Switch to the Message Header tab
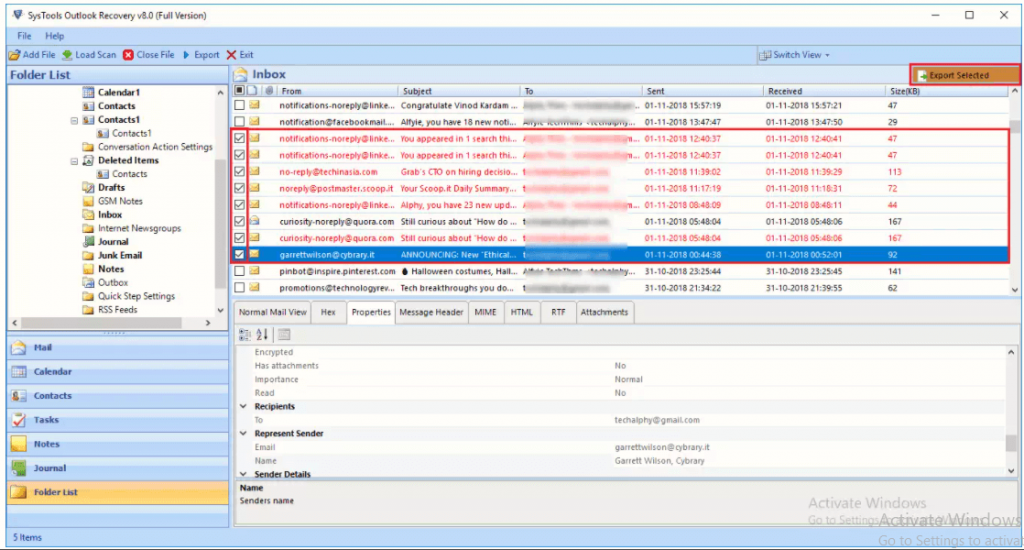 (431, 312)
